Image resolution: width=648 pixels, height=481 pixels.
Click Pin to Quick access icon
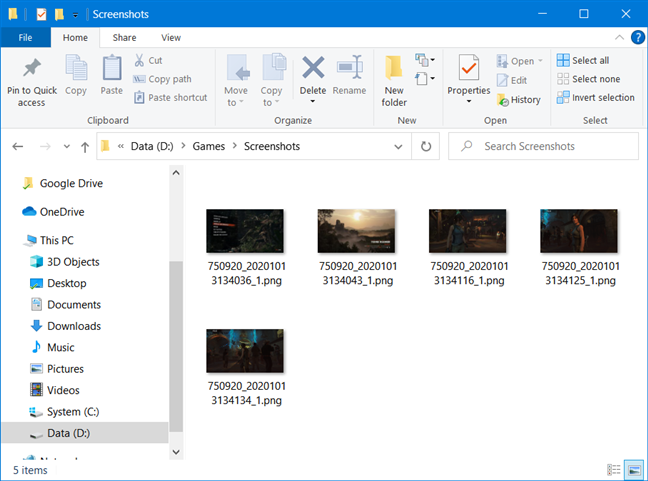tap(32, 68)
